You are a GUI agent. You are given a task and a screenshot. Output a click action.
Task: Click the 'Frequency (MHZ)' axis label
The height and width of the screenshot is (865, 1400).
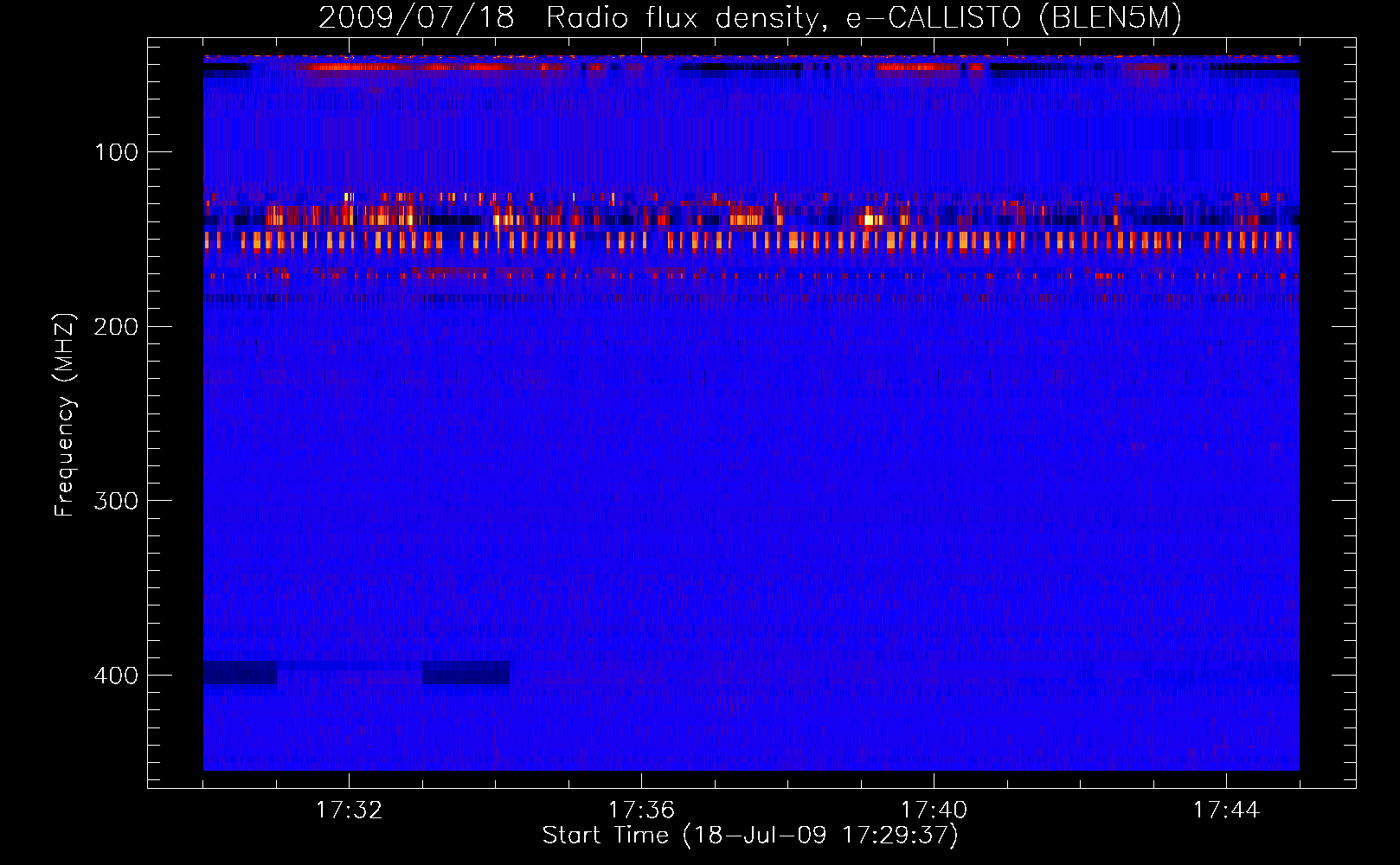coord(65,414)
